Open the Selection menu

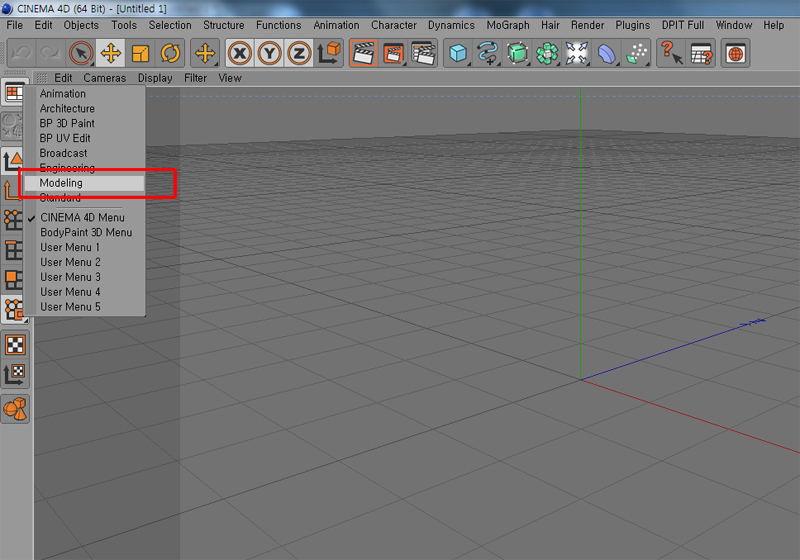[x=170, y=25]
